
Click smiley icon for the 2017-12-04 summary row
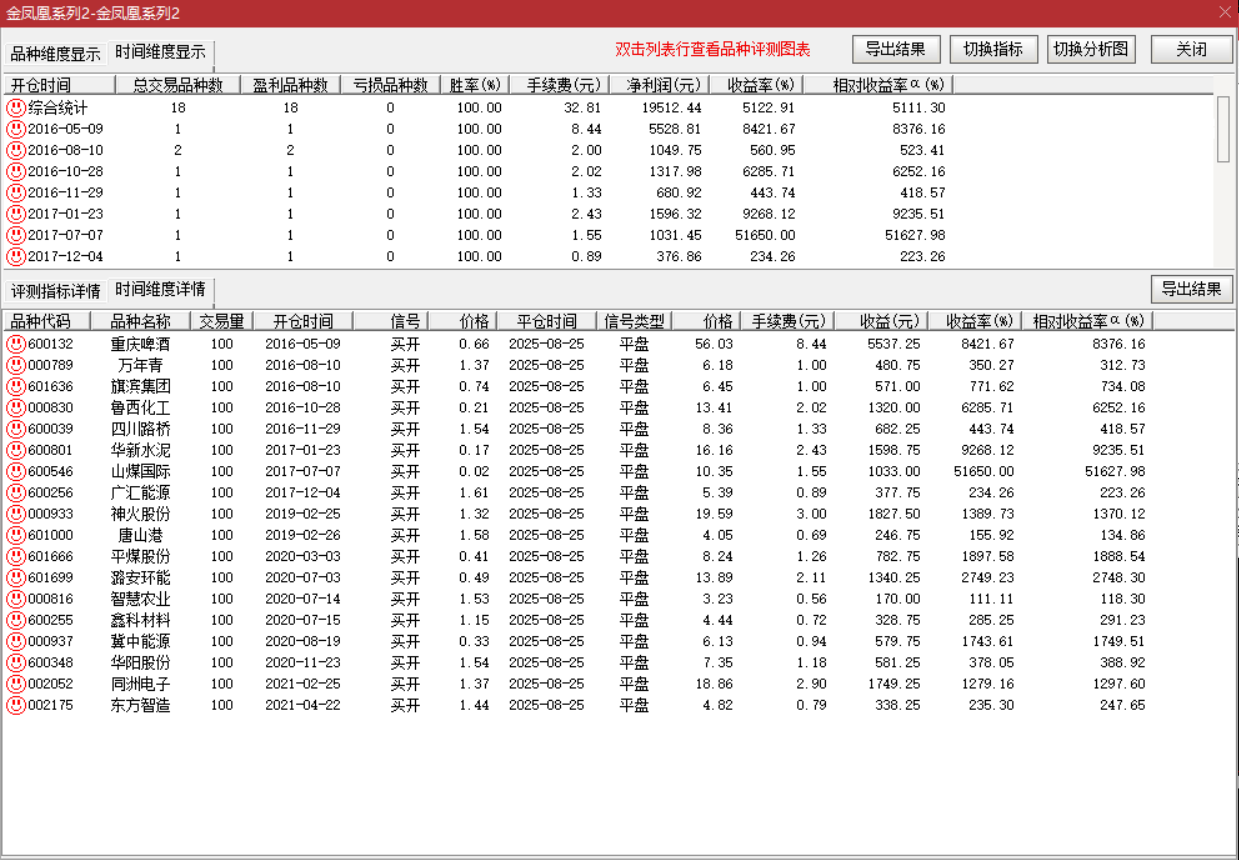(16, 256)
